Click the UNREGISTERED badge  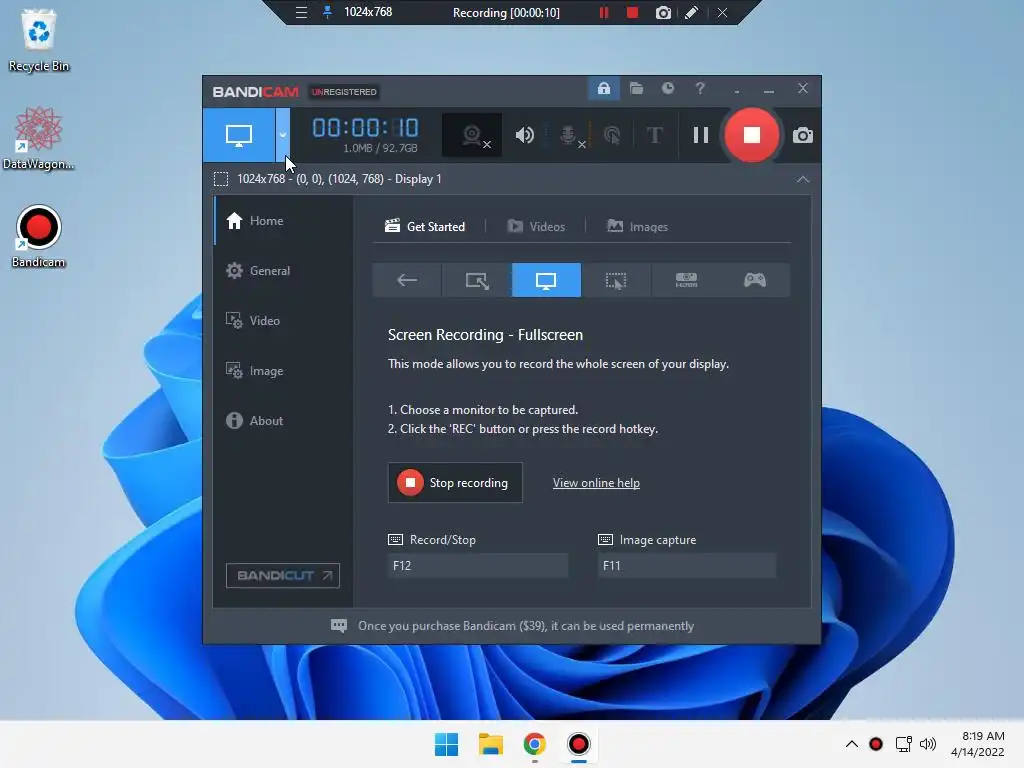[x=344, y=92]
